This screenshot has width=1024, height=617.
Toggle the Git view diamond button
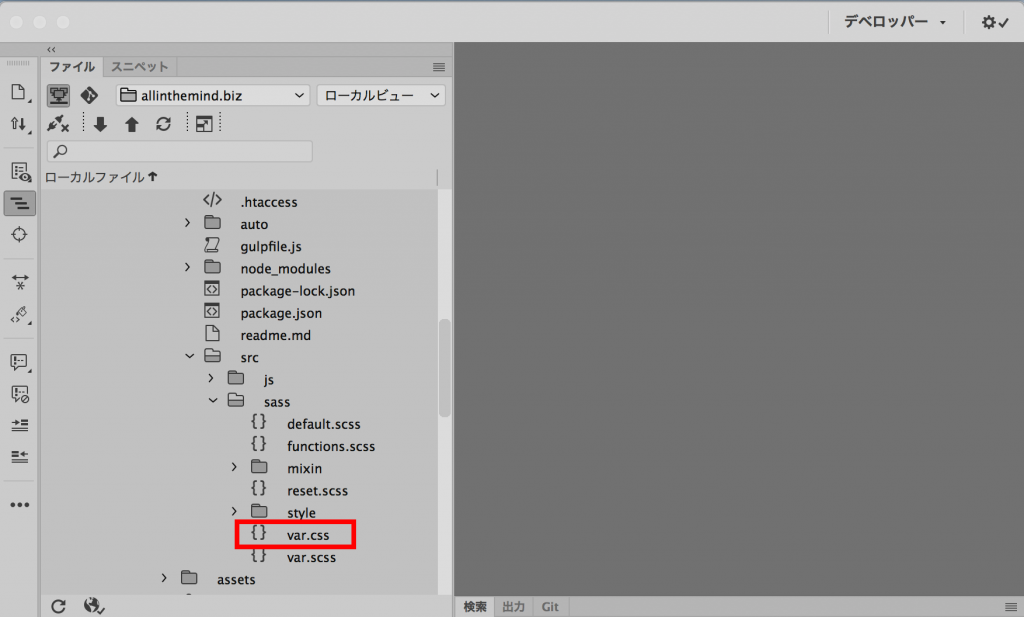89,96
